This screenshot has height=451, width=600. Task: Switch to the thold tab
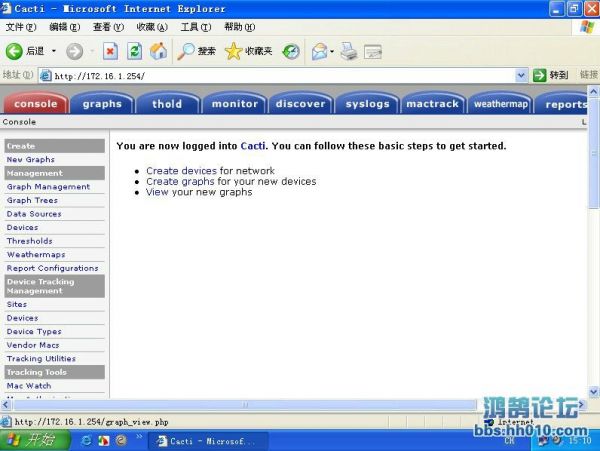[x=167, y=104]
